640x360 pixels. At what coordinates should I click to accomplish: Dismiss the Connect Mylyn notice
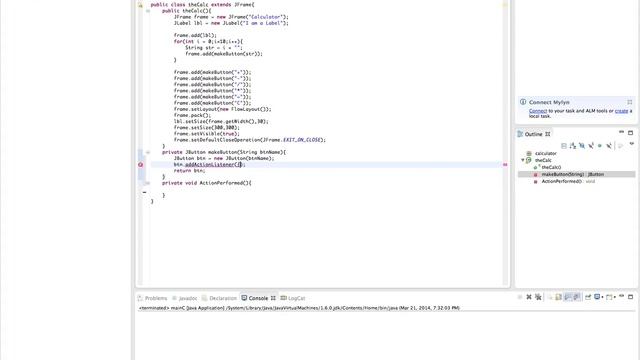click(629, 102)
